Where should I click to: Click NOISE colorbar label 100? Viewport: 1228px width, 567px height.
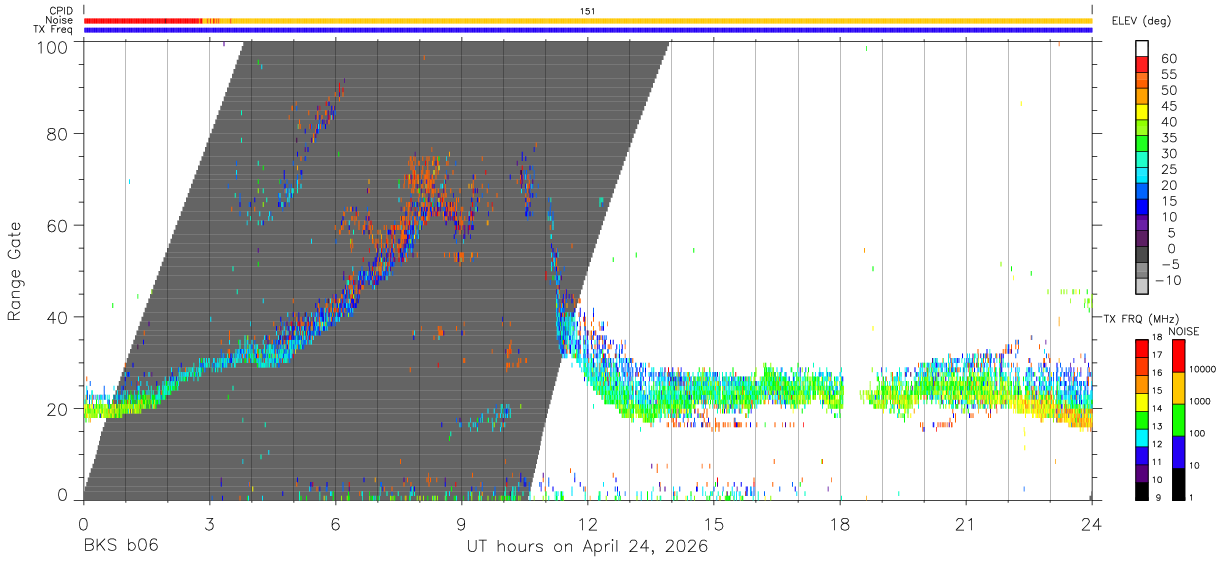pos(1198,433)
